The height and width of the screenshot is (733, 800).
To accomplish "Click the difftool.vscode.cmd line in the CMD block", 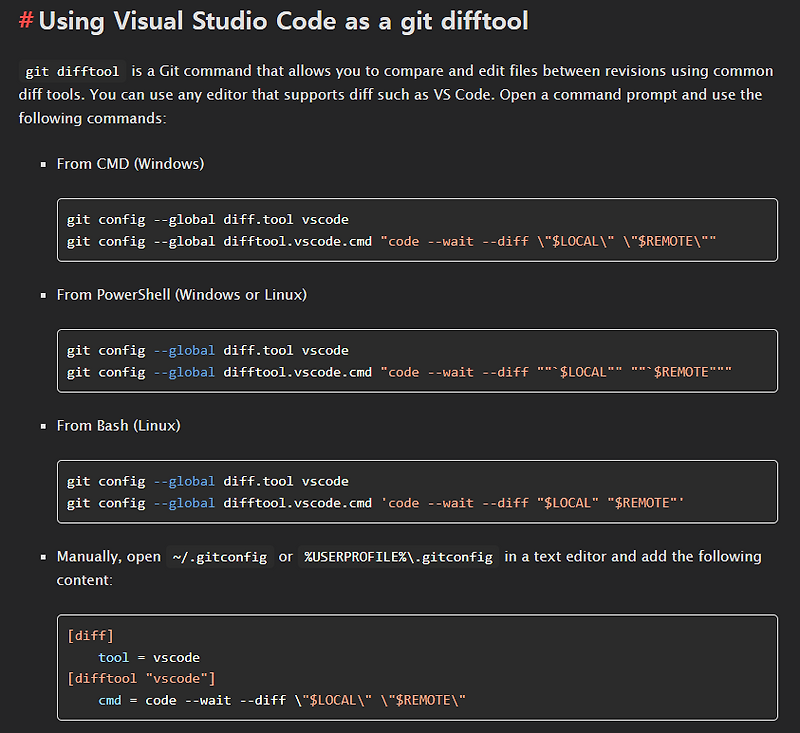I will (x=392, y=241).
